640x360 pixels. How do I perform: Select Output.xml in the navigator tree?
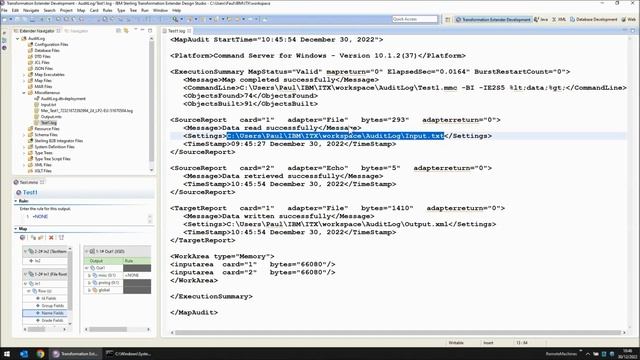51,117
